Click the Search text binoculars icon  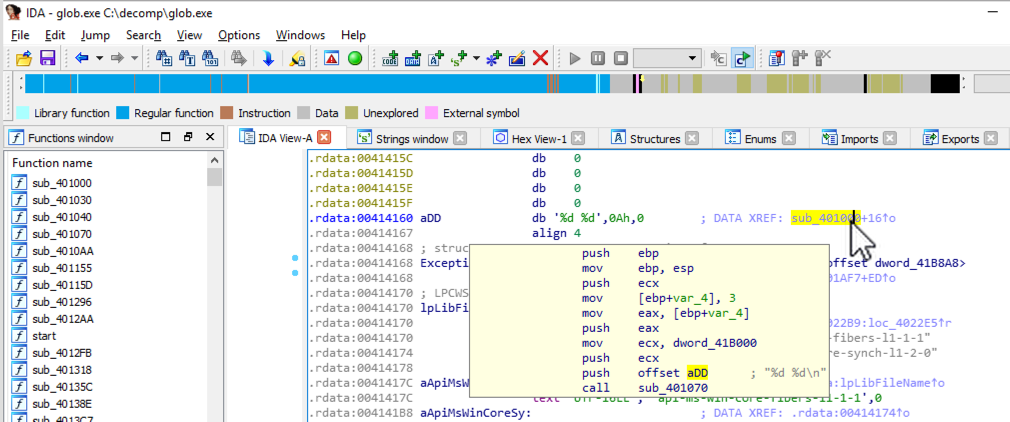[x=187, y=59]
